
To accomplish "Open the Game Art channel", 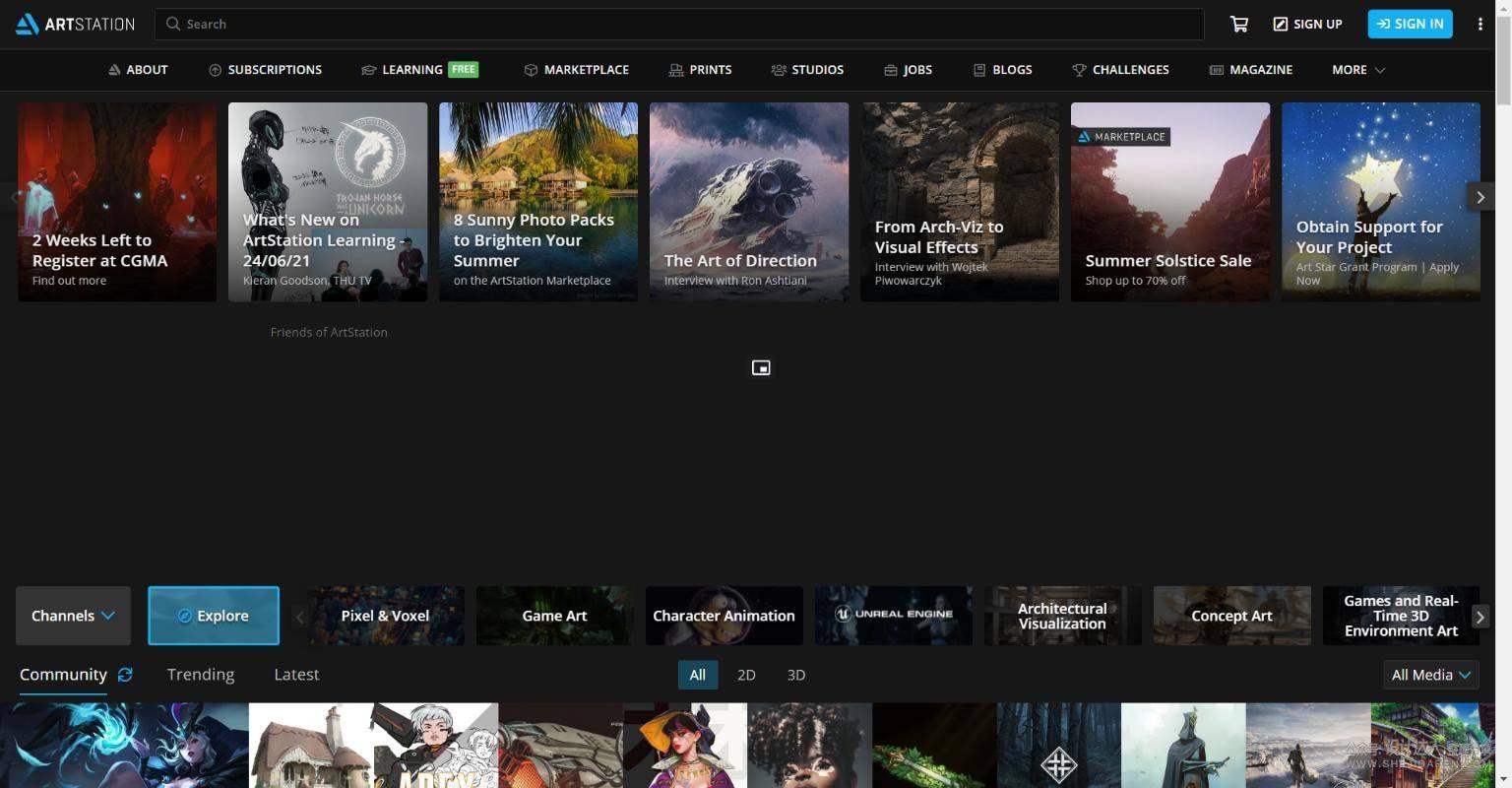I will click(554, 616).
